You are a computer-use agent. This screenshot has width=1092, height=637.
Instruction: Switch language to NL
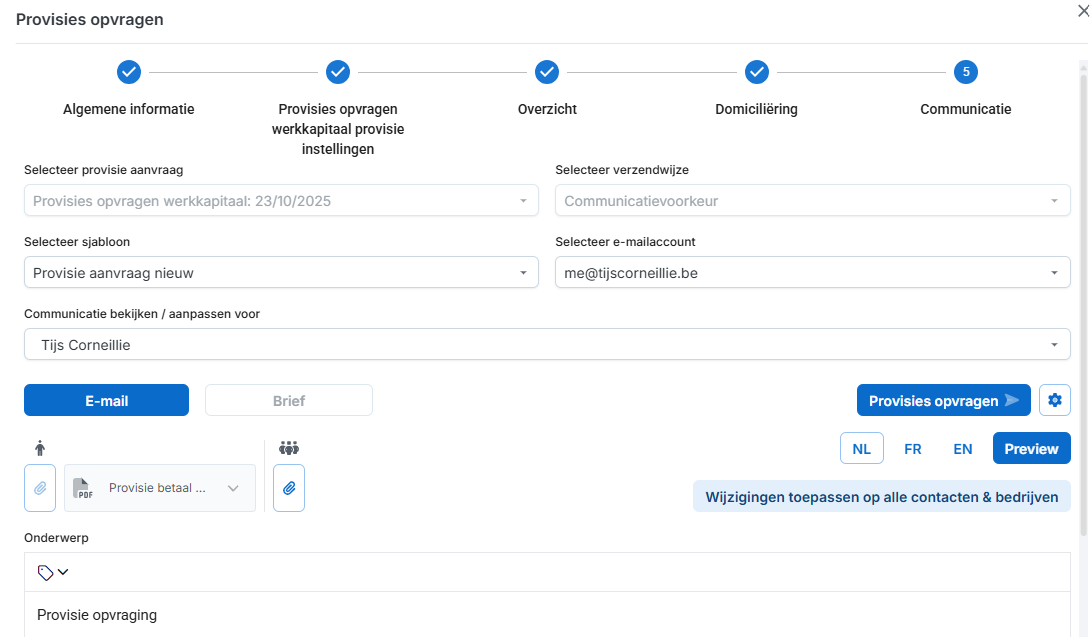point(861,449)
